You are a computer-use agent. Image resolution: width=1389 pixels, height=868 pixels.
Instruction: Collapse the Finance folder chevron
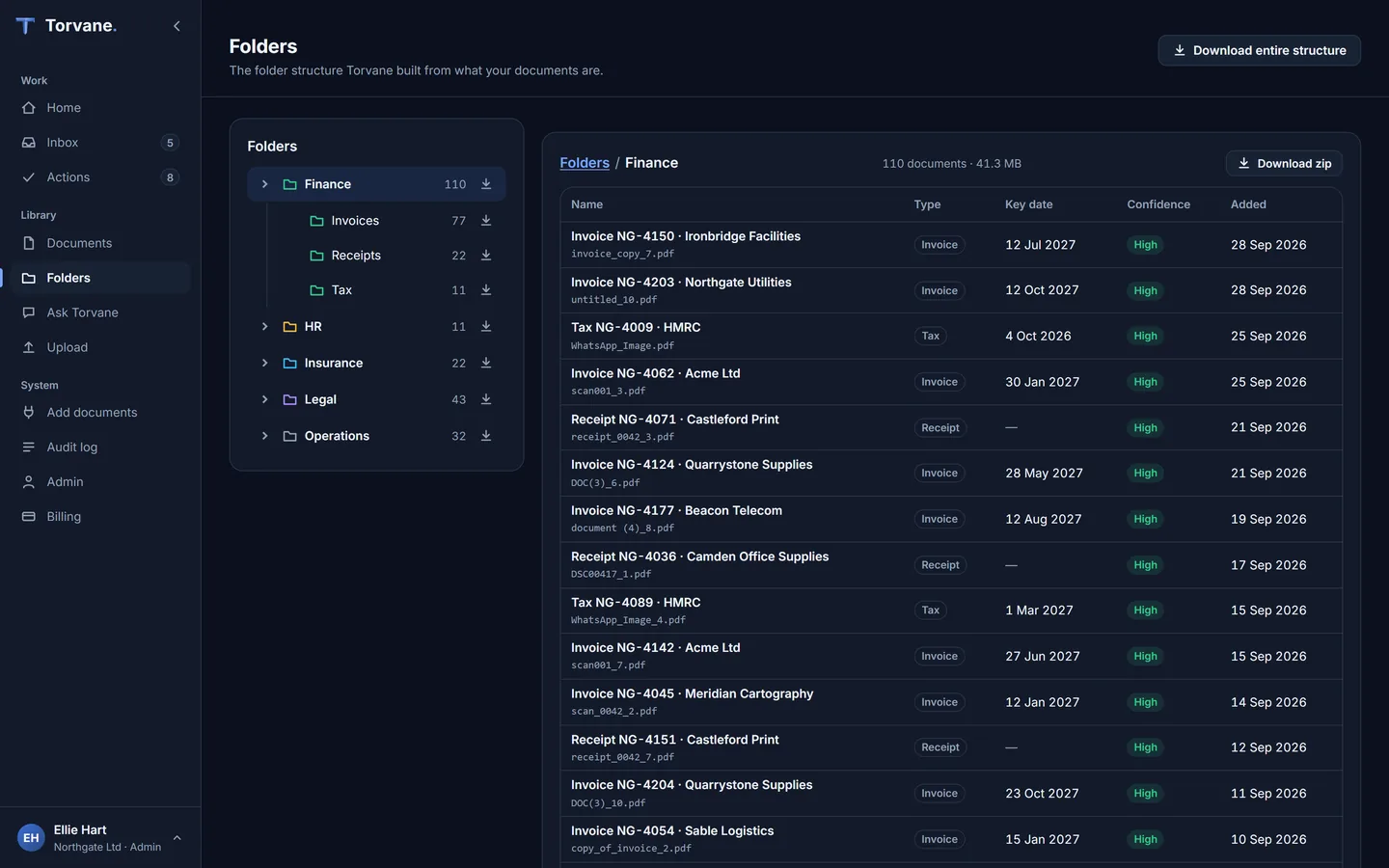[x=264, y=184]
